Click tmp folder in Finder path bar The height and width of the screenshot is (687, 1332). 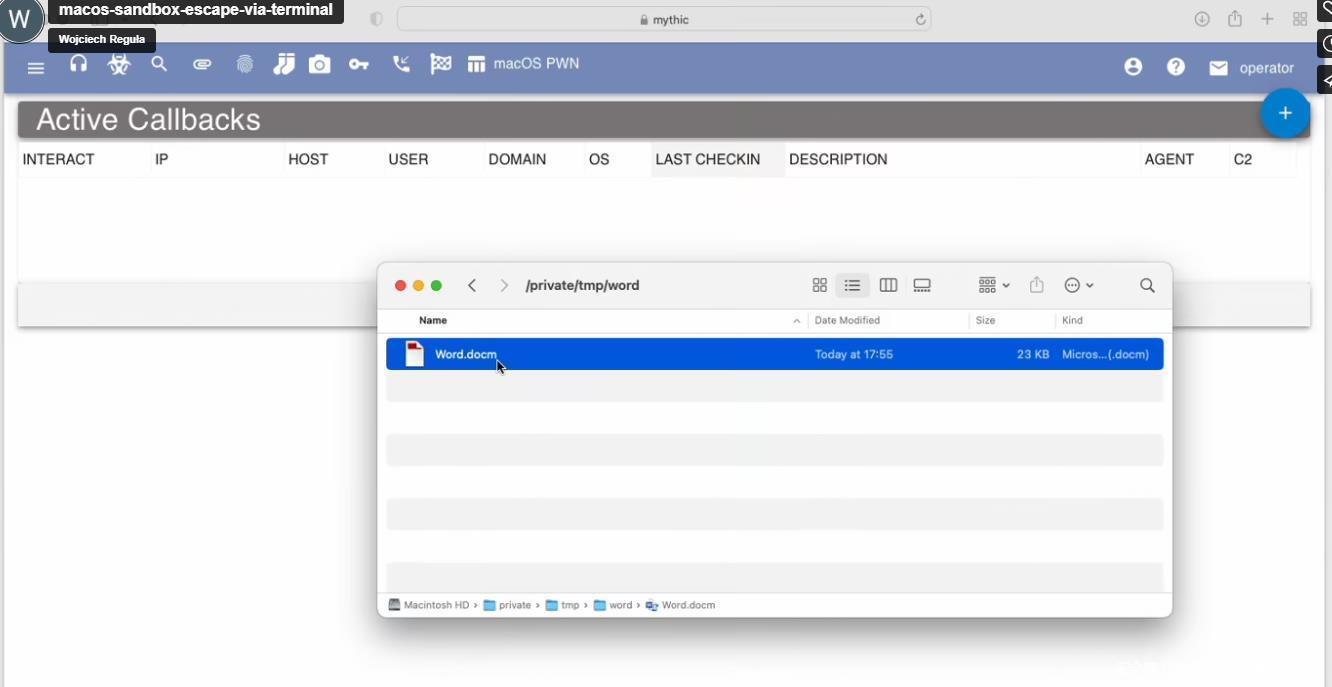pos(562,605)
